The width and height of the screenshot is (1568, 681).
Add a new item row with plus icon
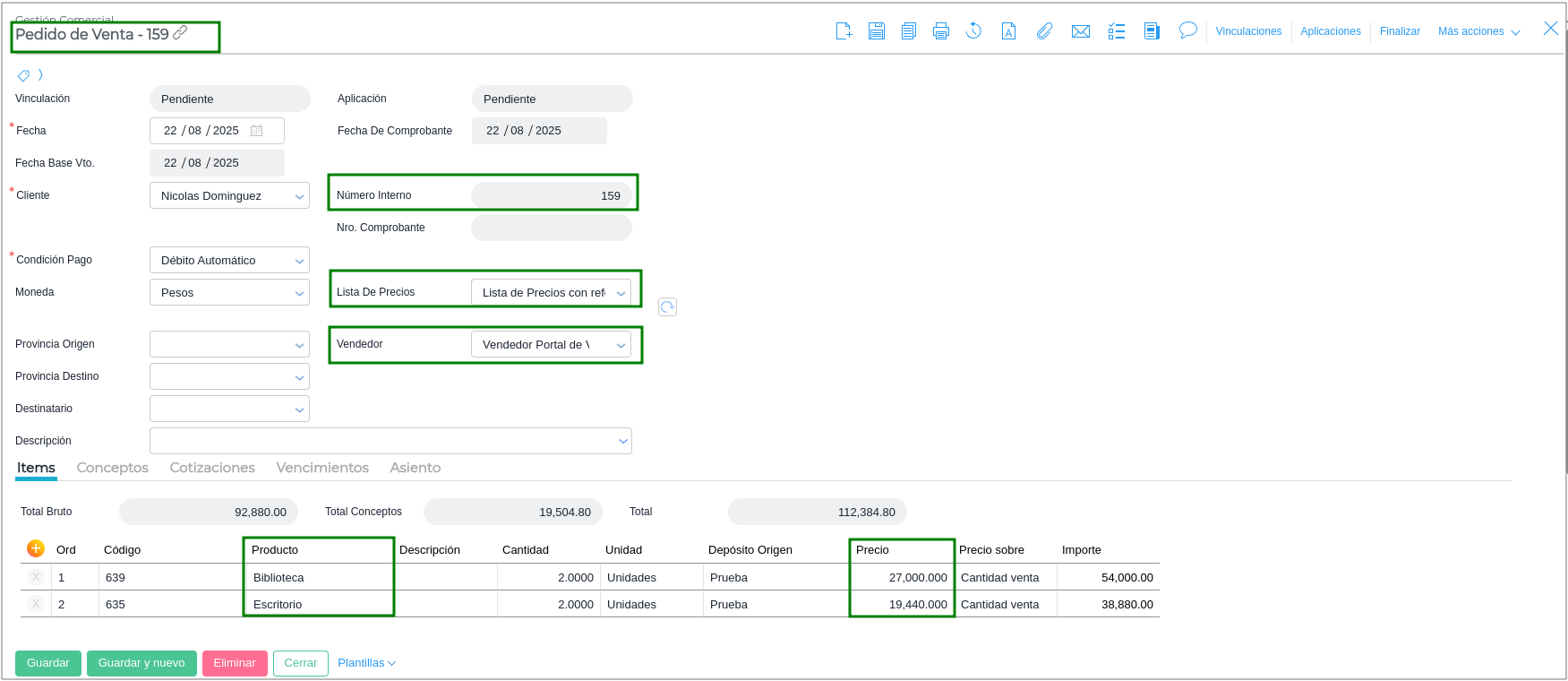pyautogui.click(x=36, y=548)
